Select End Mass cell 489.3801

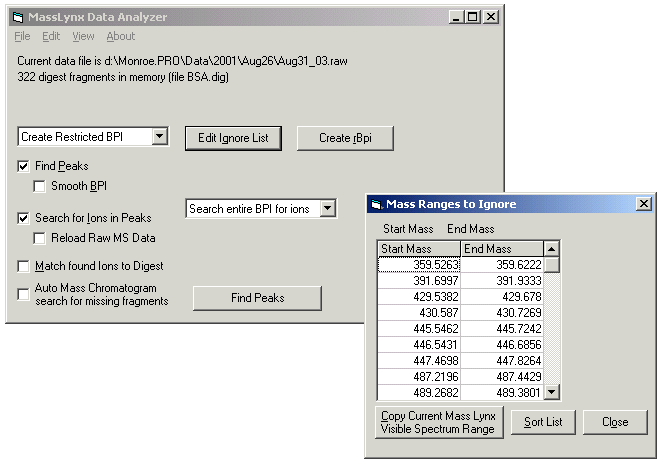[502, 392]
